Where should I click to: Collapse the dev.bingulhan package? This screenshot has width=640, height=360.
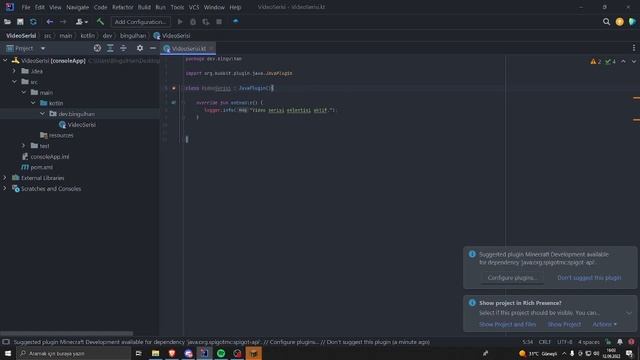pyautogui.click(x=42, y=114)
